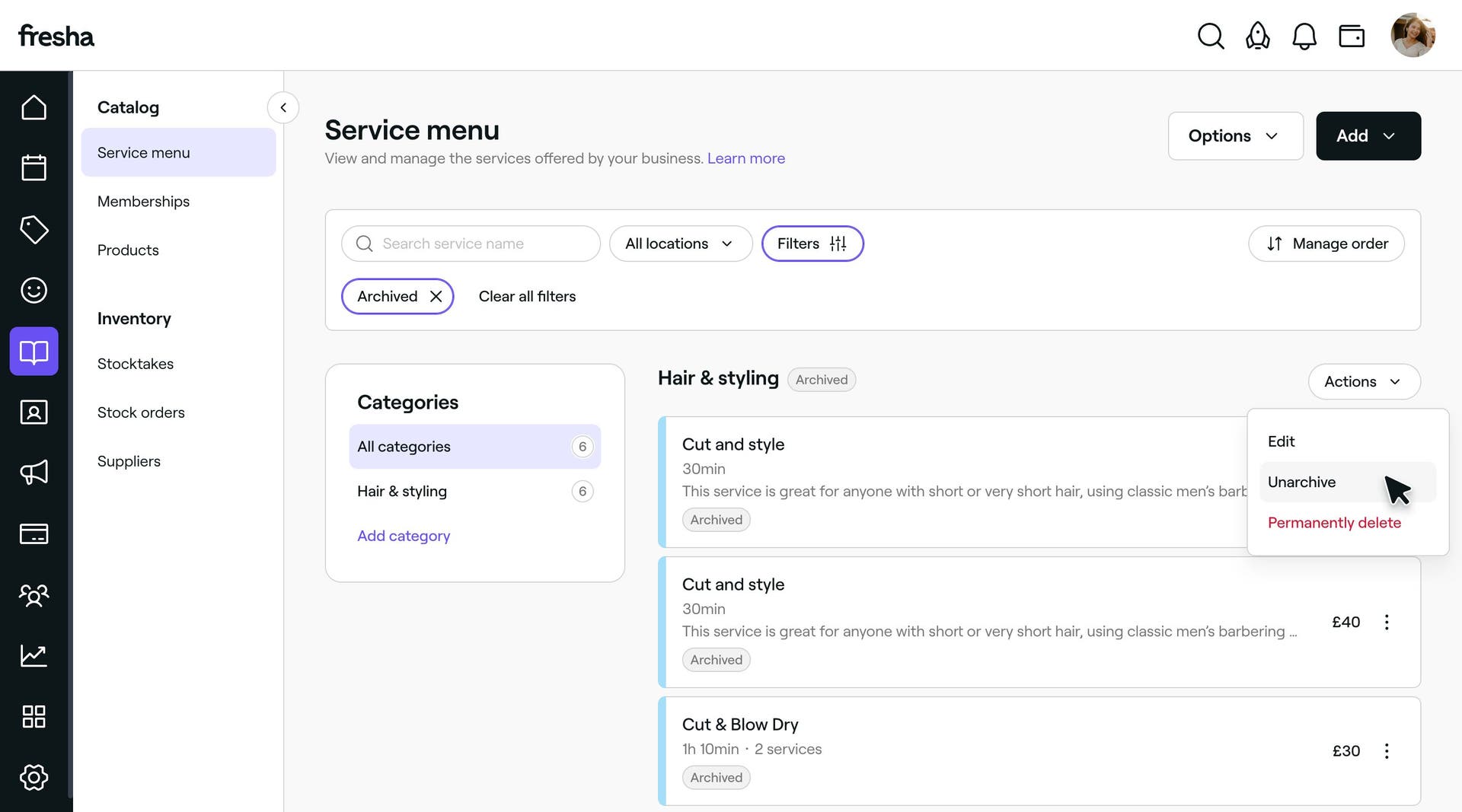Click the rocket icon in top bar
1462x812 pixels.
[x=1258, y=36]
